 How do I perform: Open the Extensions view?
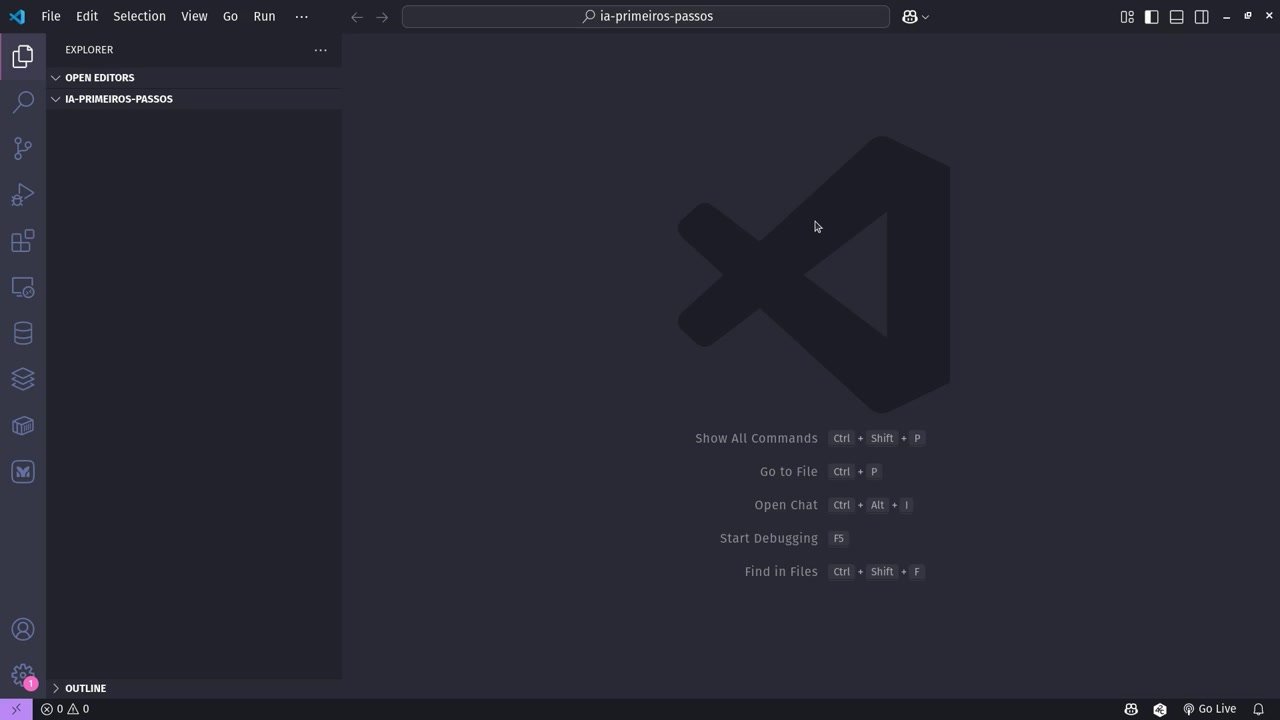22,241
